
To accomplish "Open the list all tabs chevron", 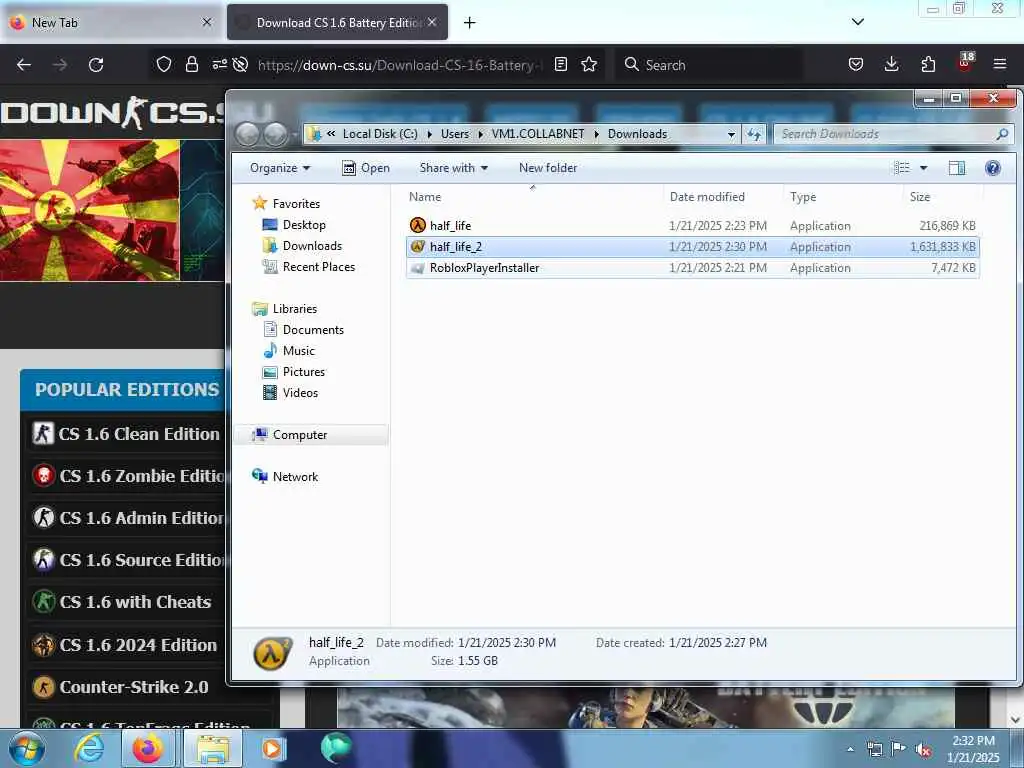I will [x=858, y=22].
